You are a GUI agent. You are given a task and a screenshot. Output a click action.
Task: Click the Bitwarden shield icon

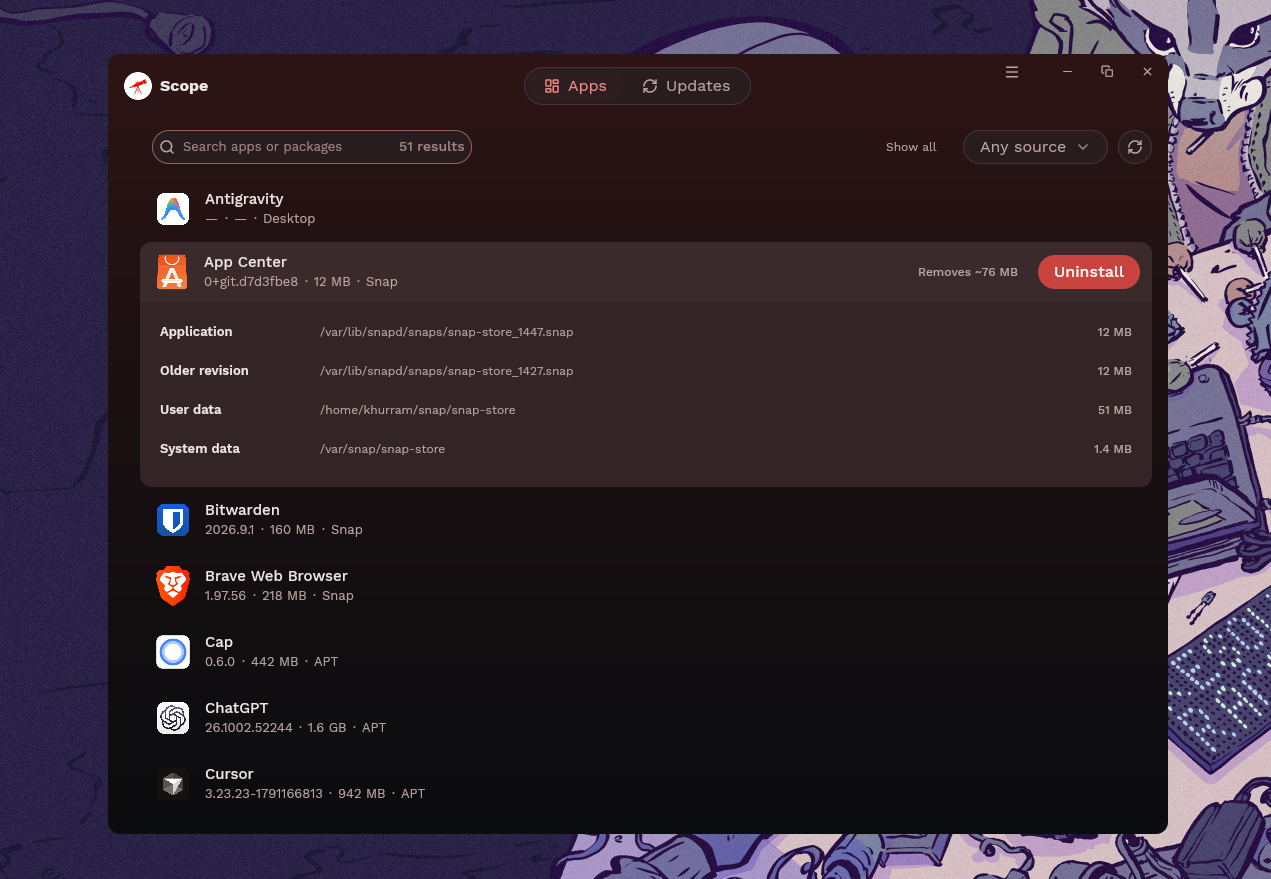pyautogui.click(x=173, y=520)
